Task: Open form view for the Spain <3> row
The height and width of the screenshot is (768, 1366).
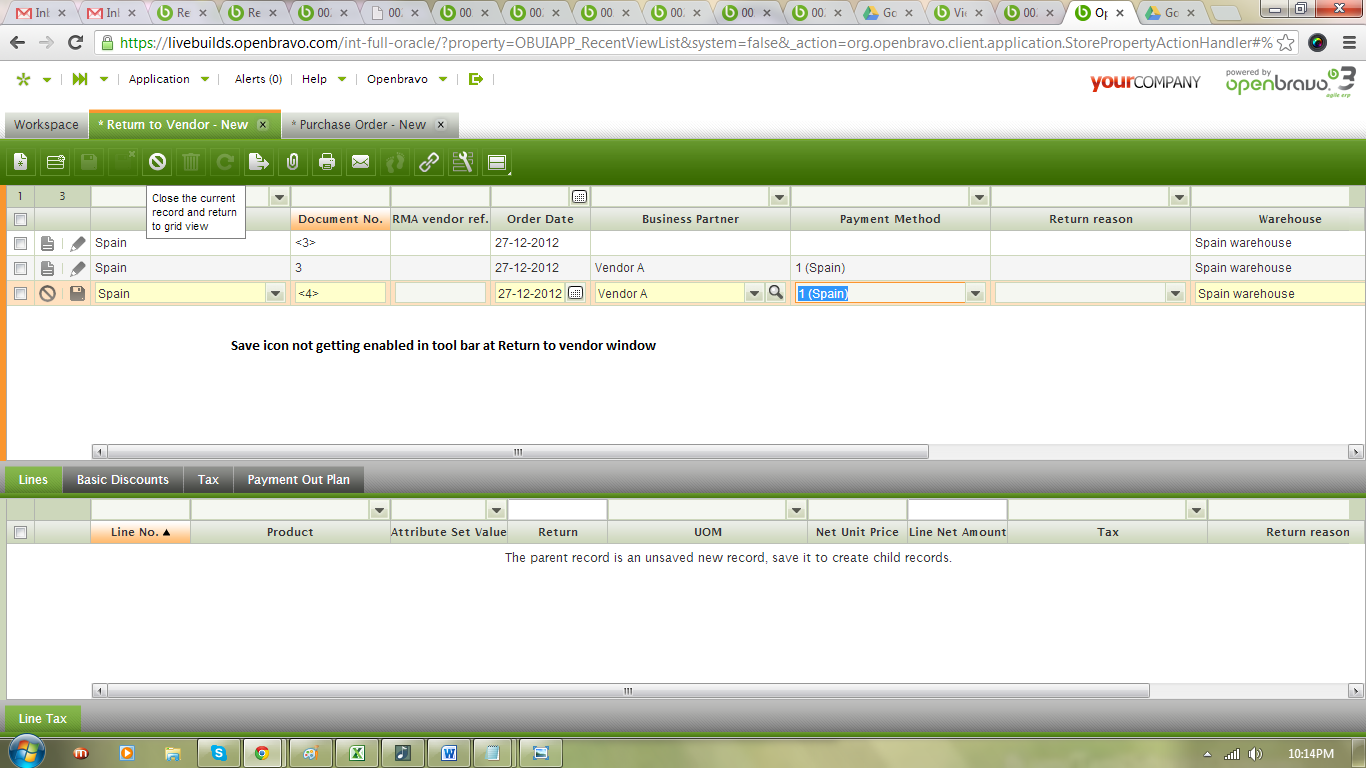Action: 47,243
